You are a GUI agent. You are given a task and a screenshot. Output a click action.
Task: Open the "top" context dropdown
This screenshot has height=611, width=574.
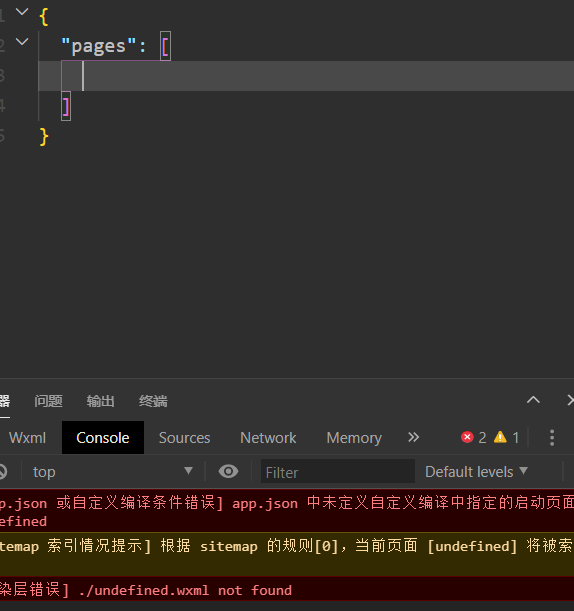(113, 472)
